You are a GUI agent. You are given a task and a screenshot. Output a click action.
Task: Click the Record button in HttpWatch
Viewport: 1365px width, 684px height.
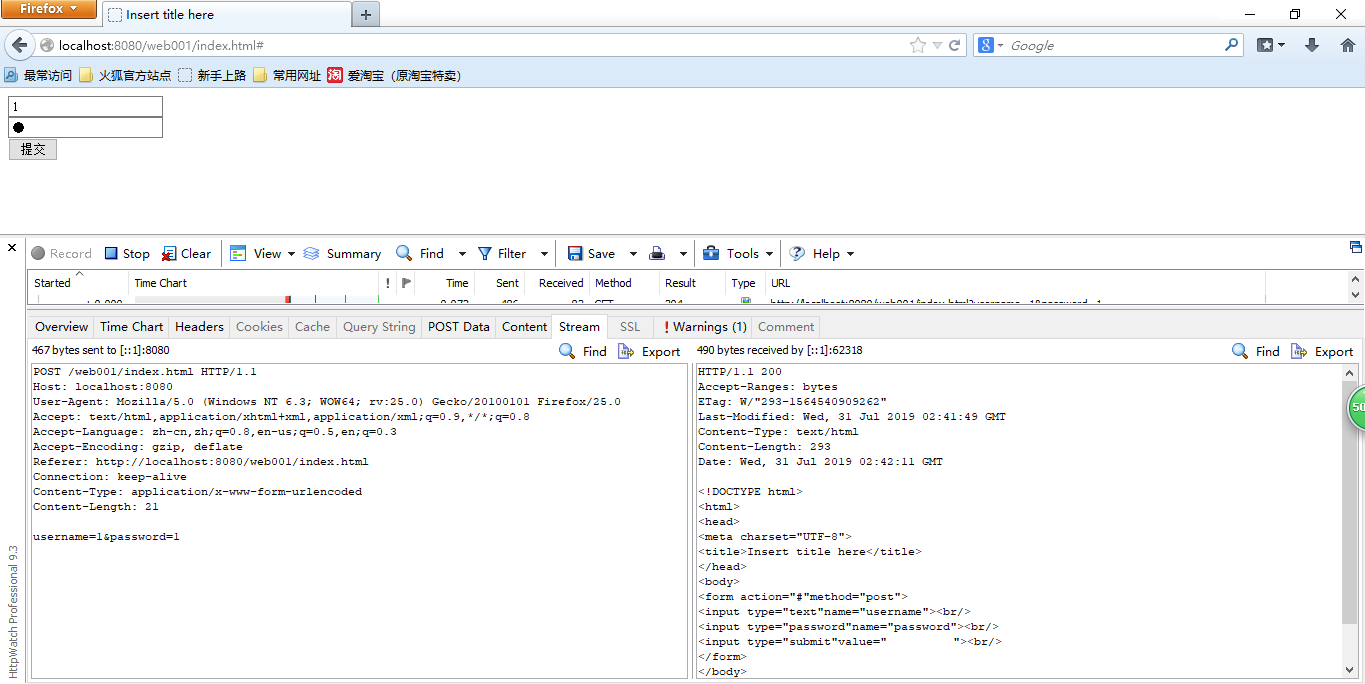[x=61, y=254]
